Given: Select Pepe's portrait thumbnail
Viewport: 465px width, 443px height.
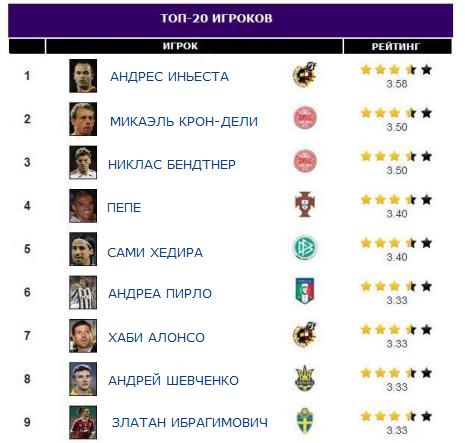Looking at the screenshot, I should (83, 206).
